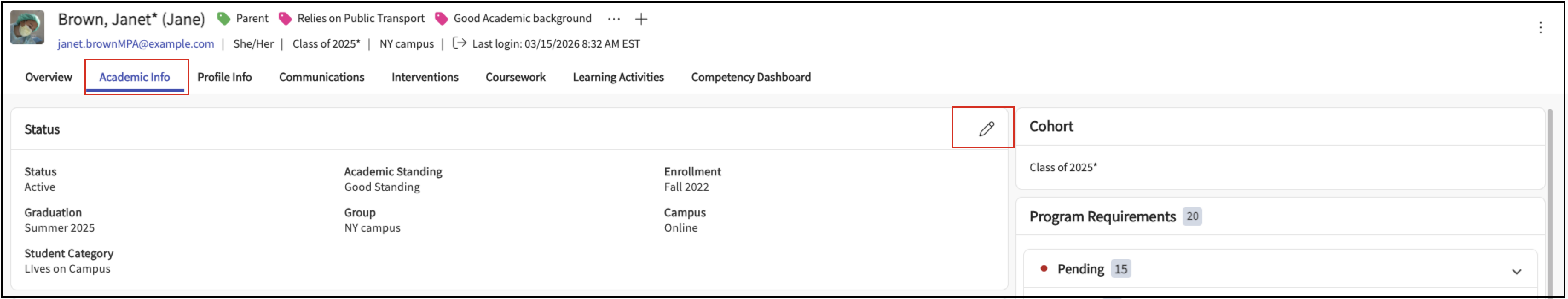Click the pink Good Academic background tag icon
The image size is (1568, 299).
click(x=441, y=19)
